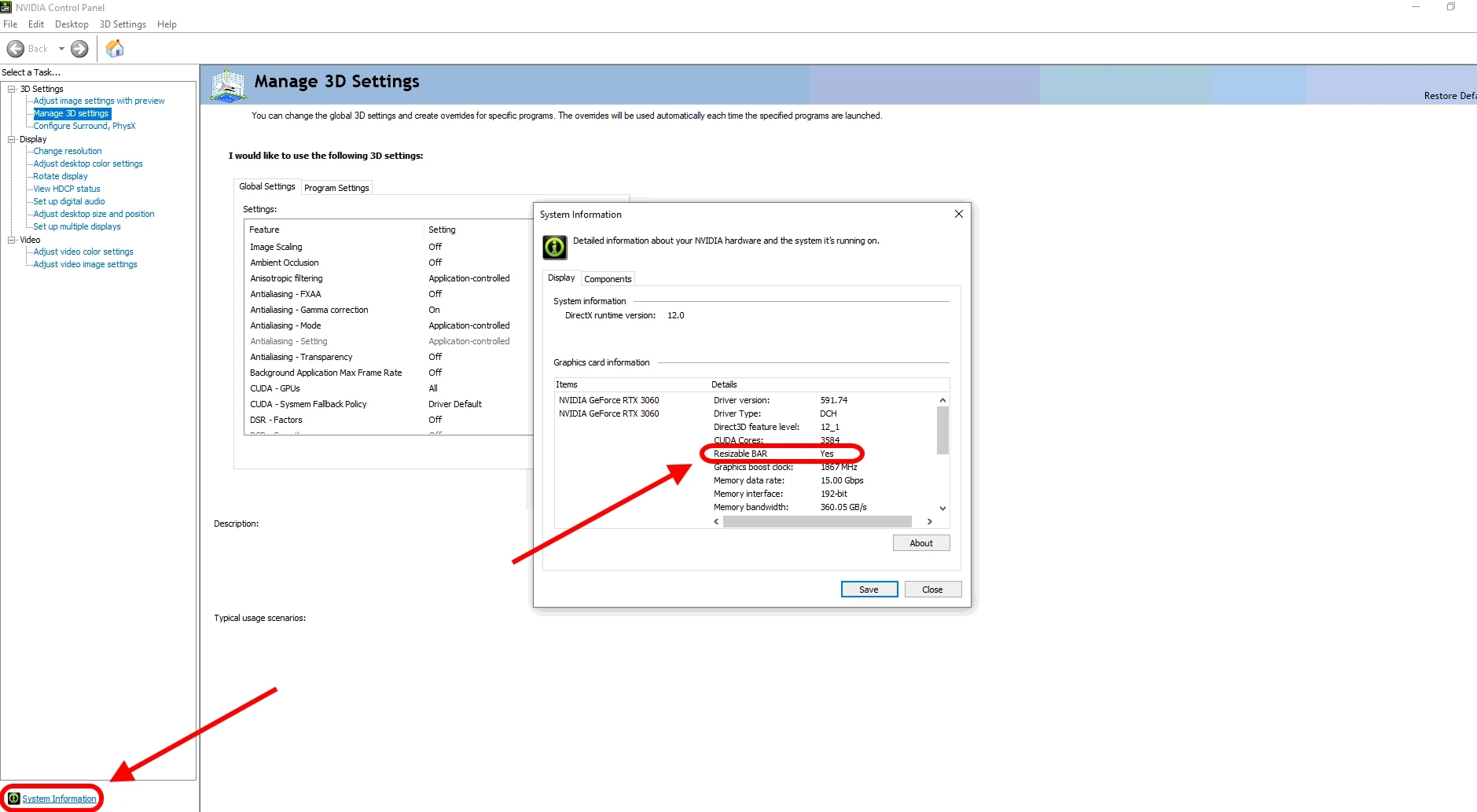The image size is (1477, 812).
Task: Open the 3D Settings menu
Action: pyautogui.click(x=123, y=24)
